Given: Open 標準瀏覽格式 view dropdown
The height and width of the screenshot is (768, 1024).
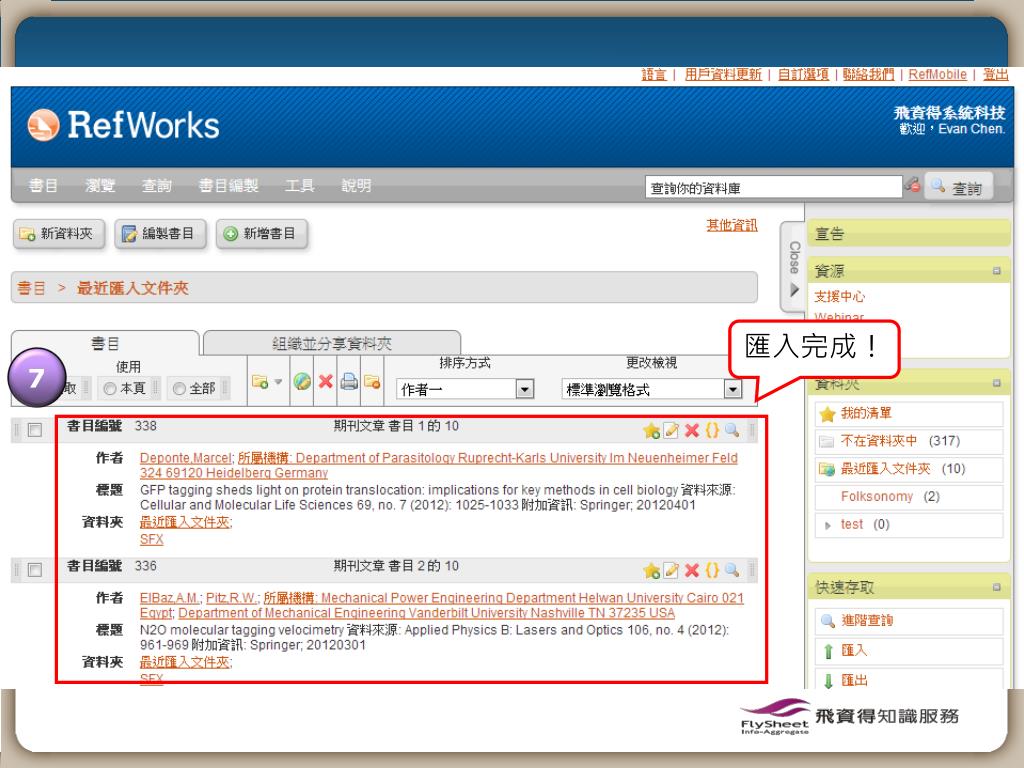Looking at the screenshot, I should (x=652, y=389).
